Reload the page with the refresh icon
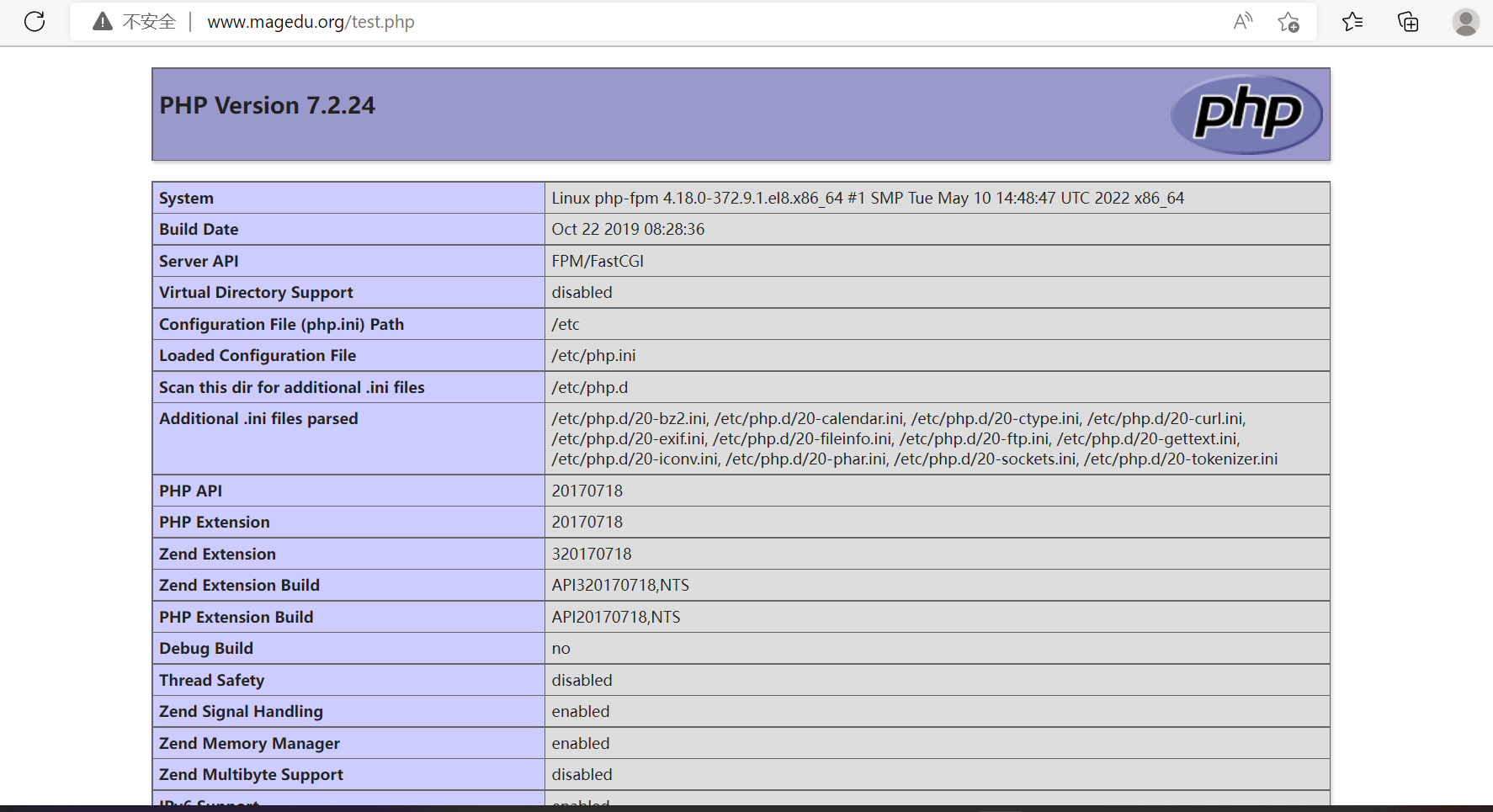 [35, 21]
